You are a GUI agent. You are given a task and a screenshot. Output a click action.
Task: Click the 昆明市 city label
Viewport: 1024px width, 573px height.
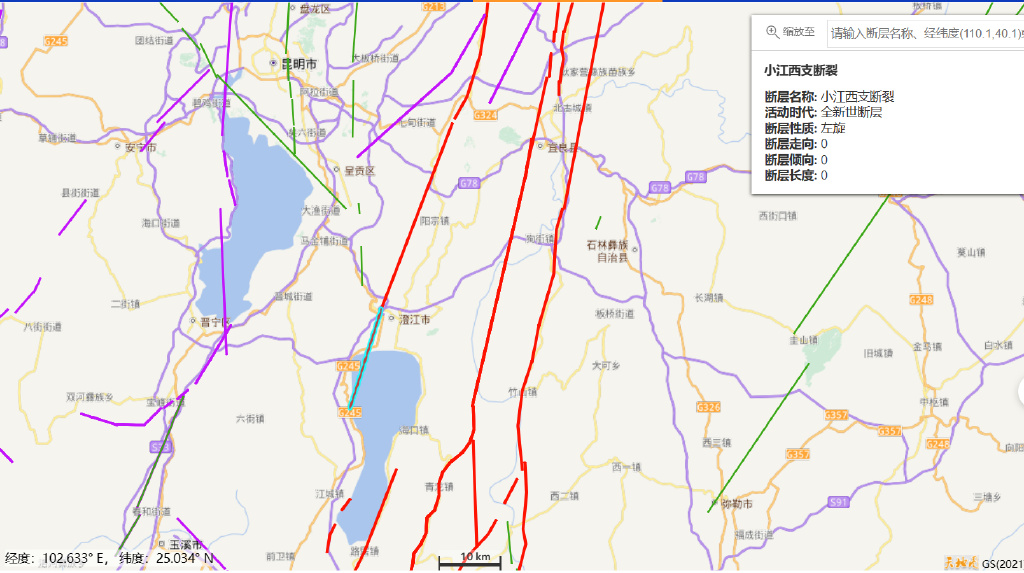[299, 64]
